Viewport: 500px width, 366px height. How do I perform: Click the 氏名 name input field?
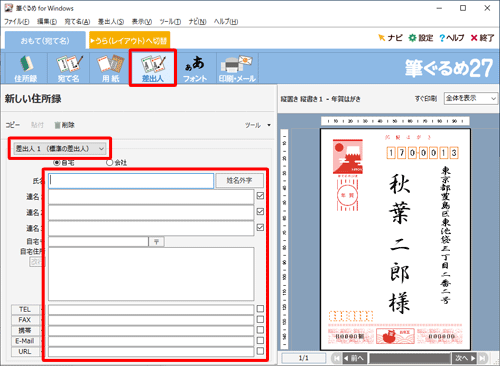click(131, 181)
